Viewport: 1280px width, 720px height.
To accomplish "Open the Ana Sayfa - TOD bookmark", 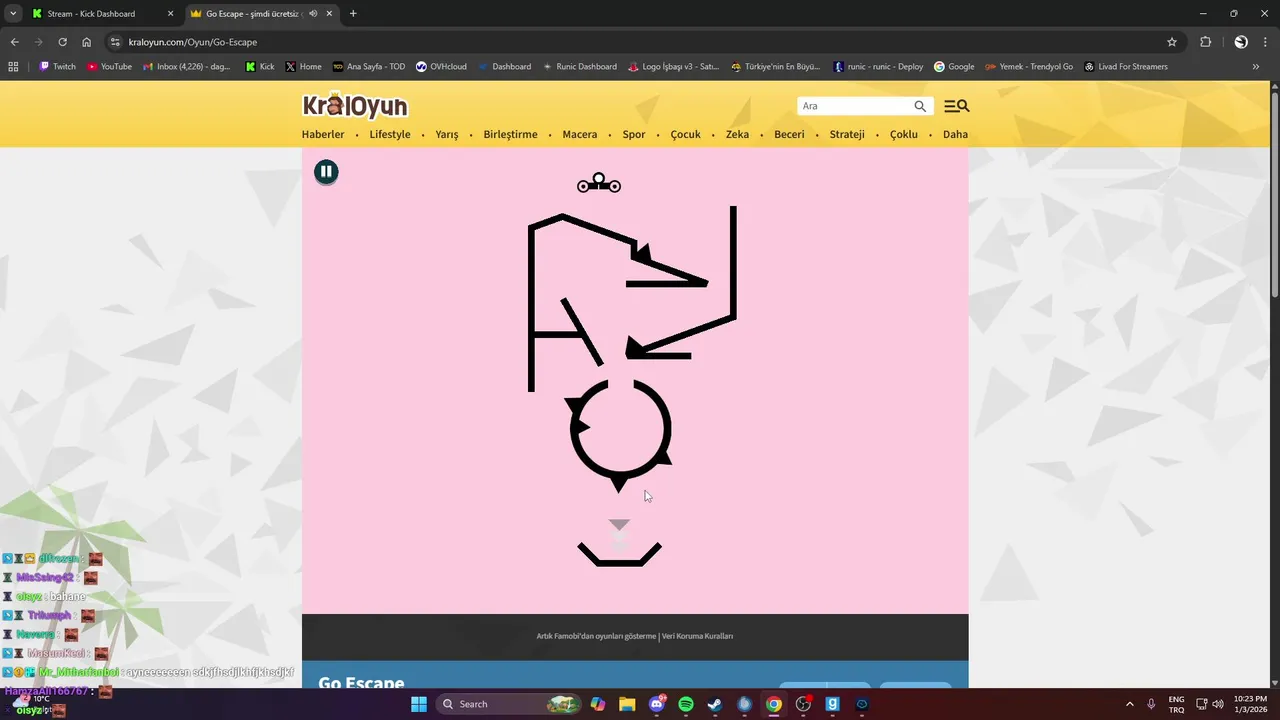I will tap(369, 66).
